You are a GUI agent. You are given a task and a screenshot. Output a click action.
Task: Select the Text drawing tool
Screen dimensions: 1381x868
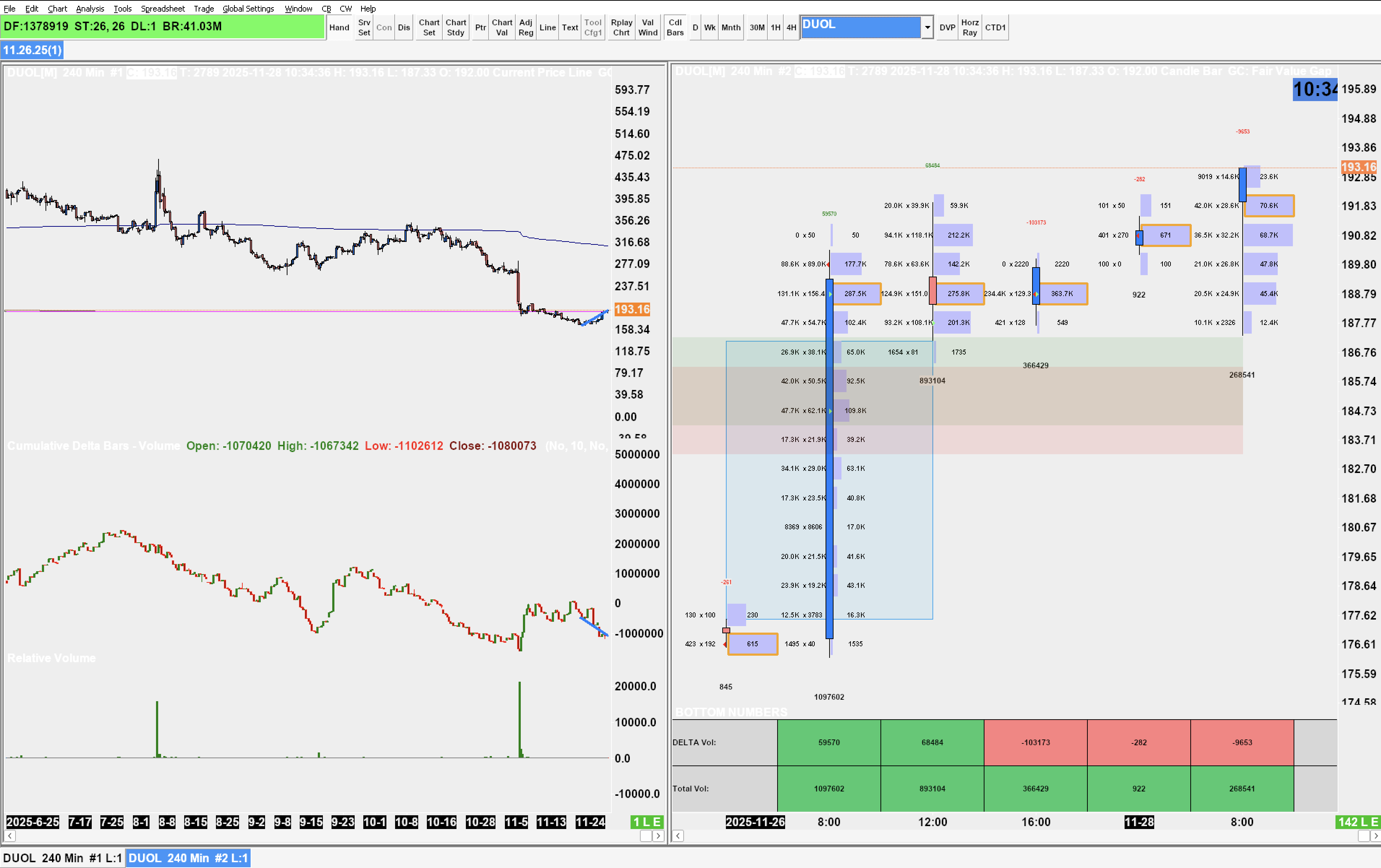[x=570, y=27]
